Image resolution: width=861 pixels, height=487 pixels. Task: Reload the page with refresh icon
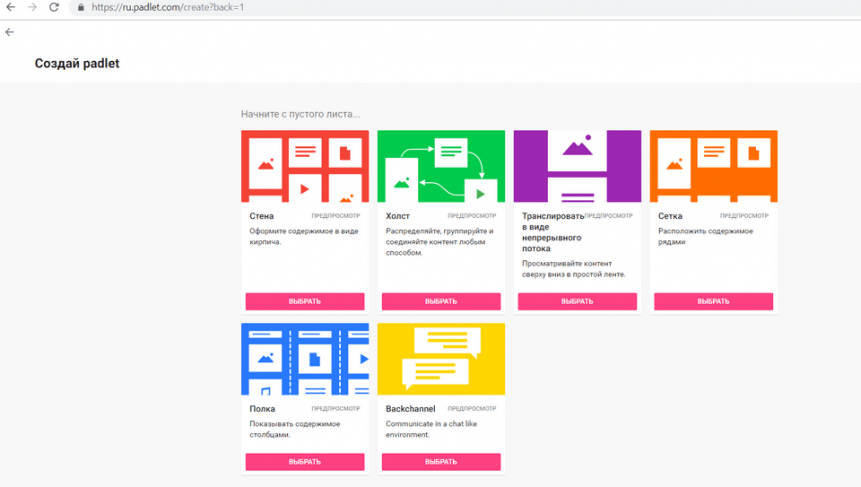(x=54, y=7)
